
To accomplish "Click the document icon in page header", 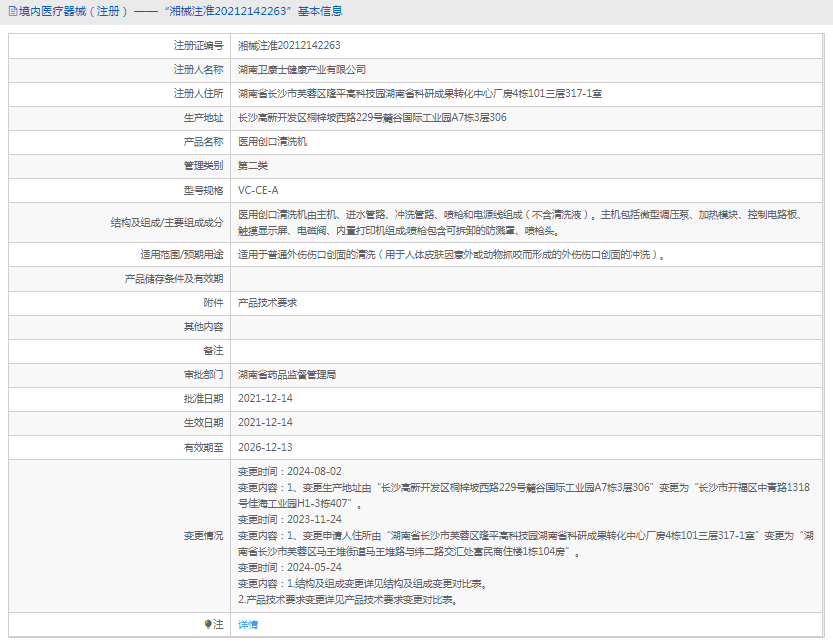I will coord(13,11).
